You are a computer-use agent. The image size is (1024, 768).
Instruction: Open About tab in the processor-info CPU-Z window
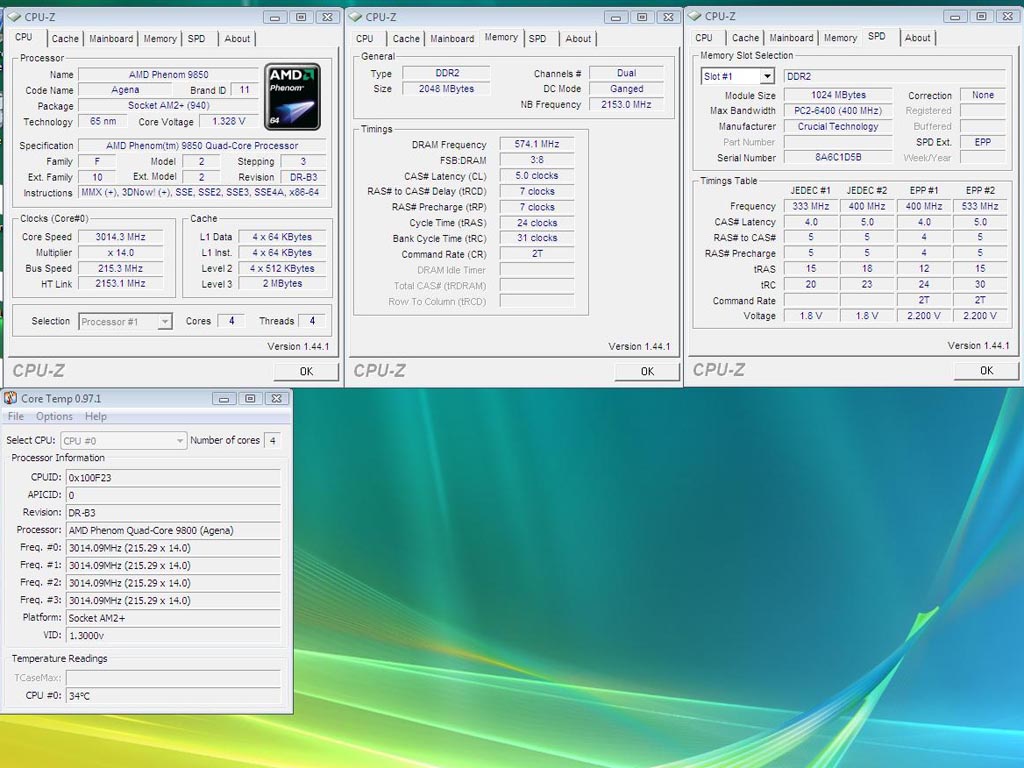pyautogui.click(x=237, y=39)
